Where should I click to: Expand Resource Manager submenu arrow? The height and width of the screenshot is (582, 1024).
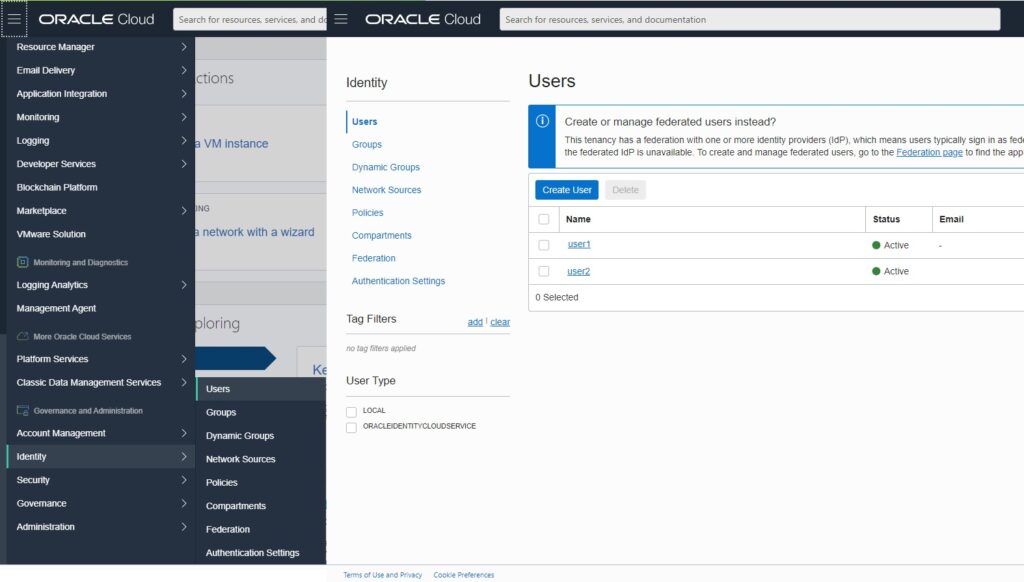pos(184,47)
